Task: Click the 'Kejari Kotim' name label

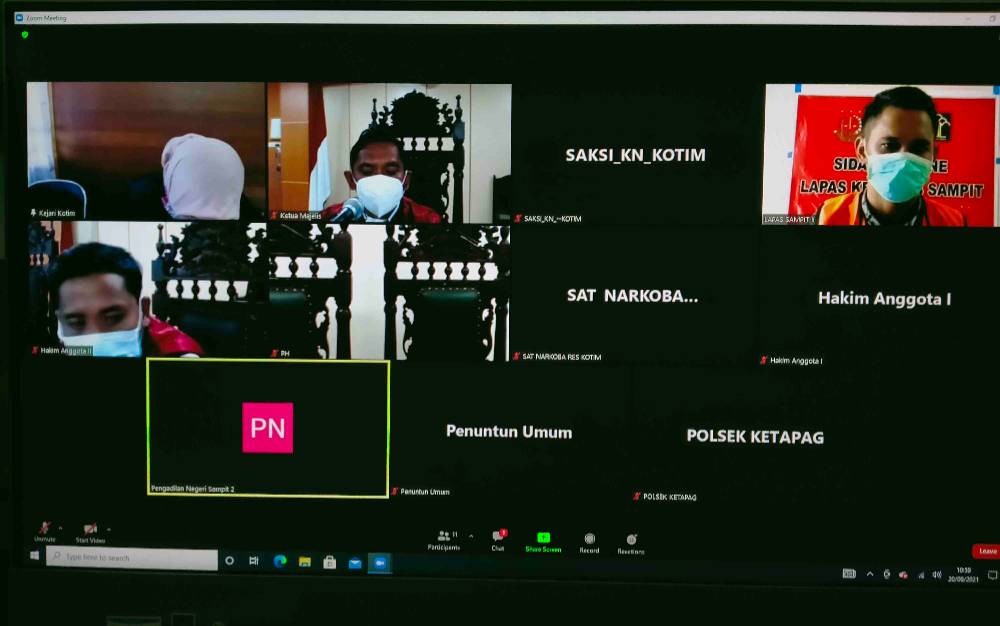Action: 57,213
